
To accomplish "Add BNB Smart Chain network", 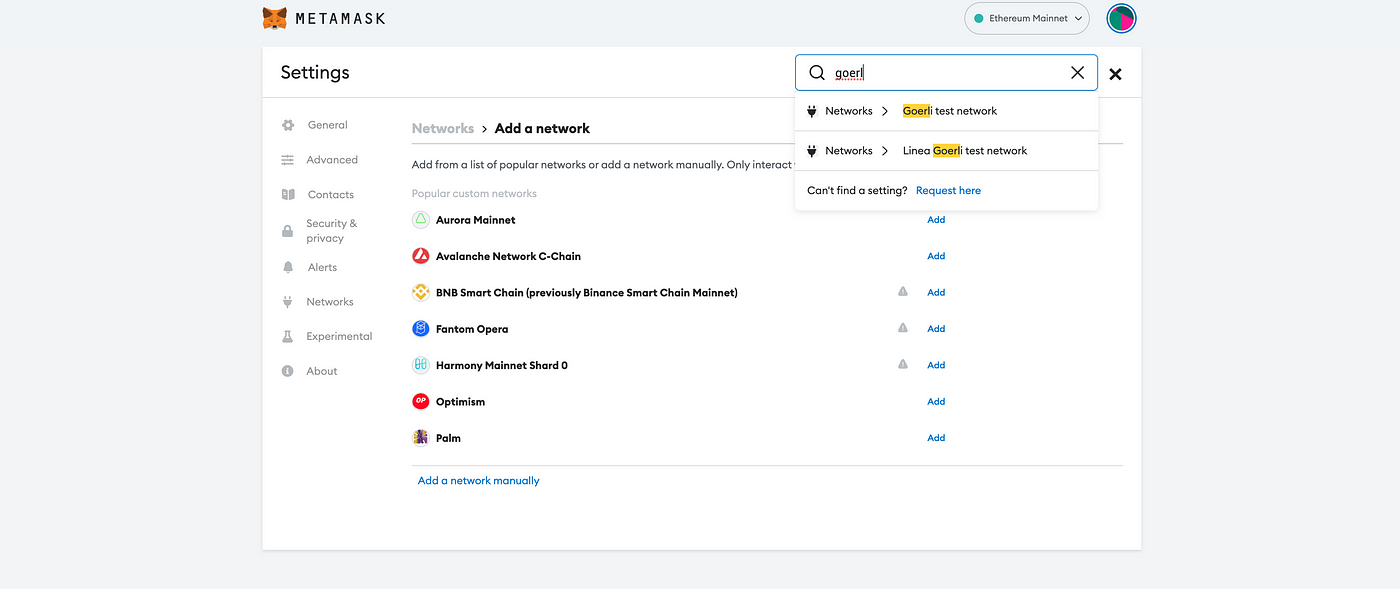I will click(936, 293).
